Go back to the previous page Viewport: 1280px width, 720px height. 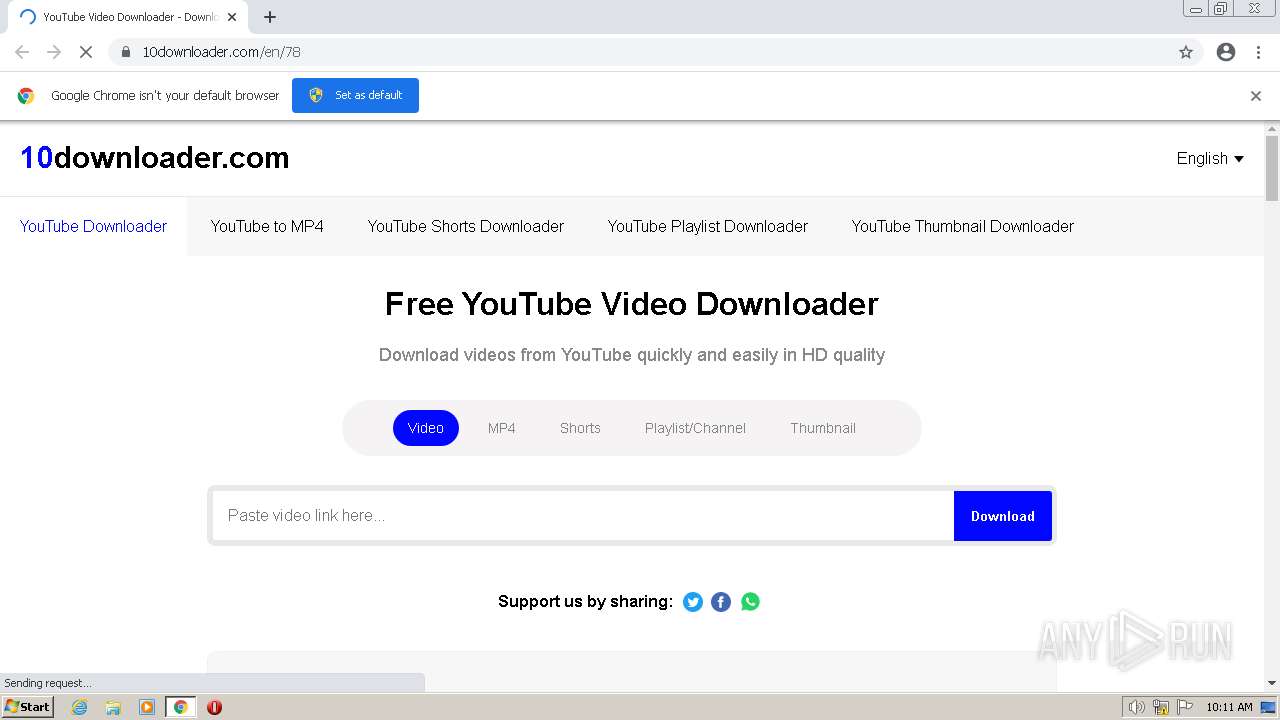22,52
